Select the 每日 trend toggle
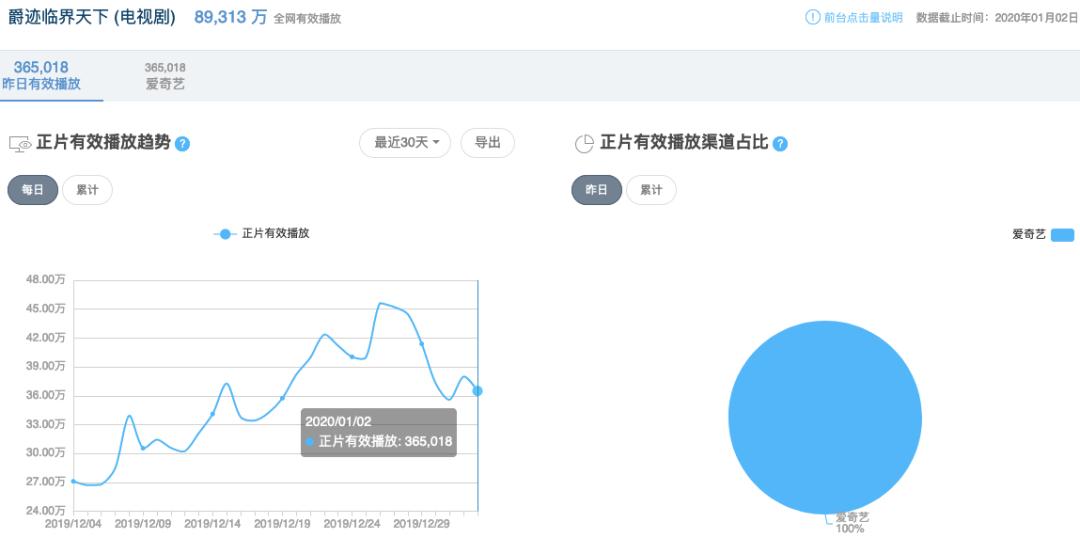Screen dimensions: 1080x538 pyautogui.click(x=32, y=190)
